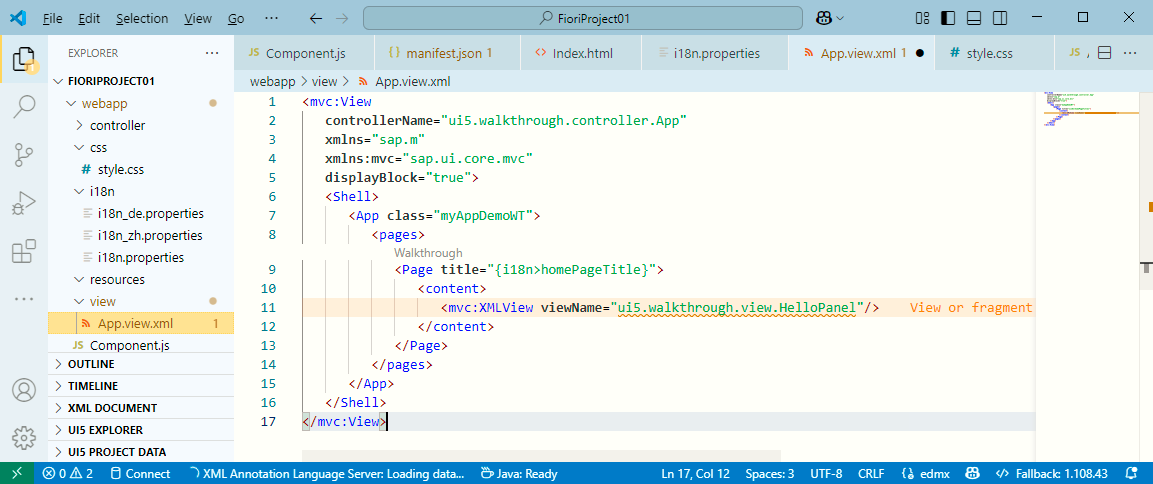Expand the UI5 PROJECT DATA section
This screenshot has width=1153, height=484.
pos(140,452)
